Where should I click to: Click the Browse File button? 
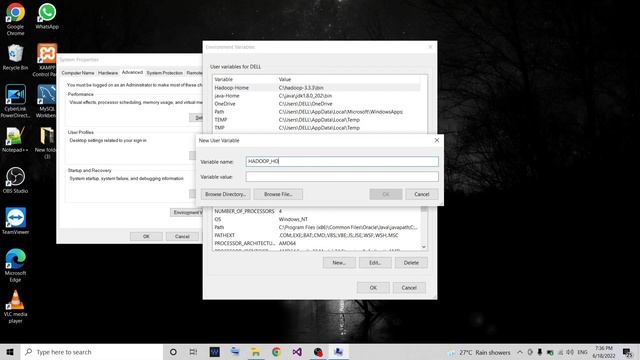[x=278, y=194]
